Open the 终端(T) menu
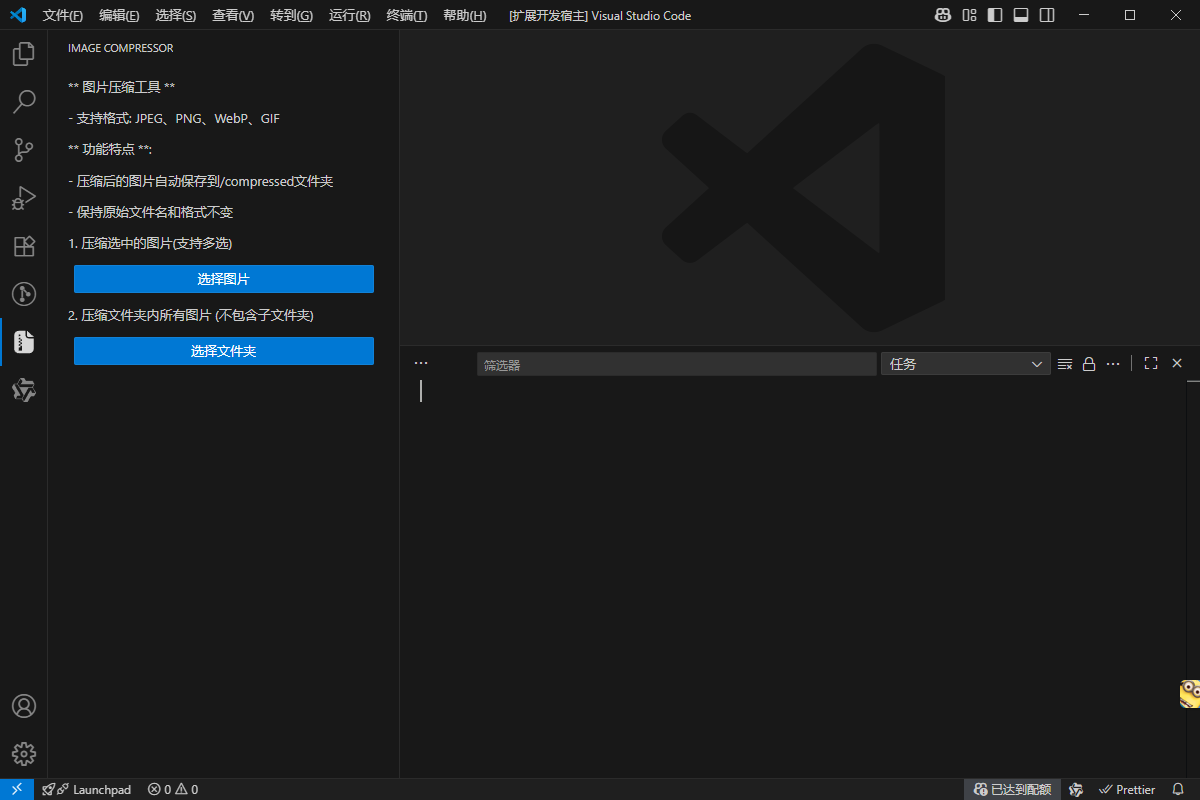 406,15
